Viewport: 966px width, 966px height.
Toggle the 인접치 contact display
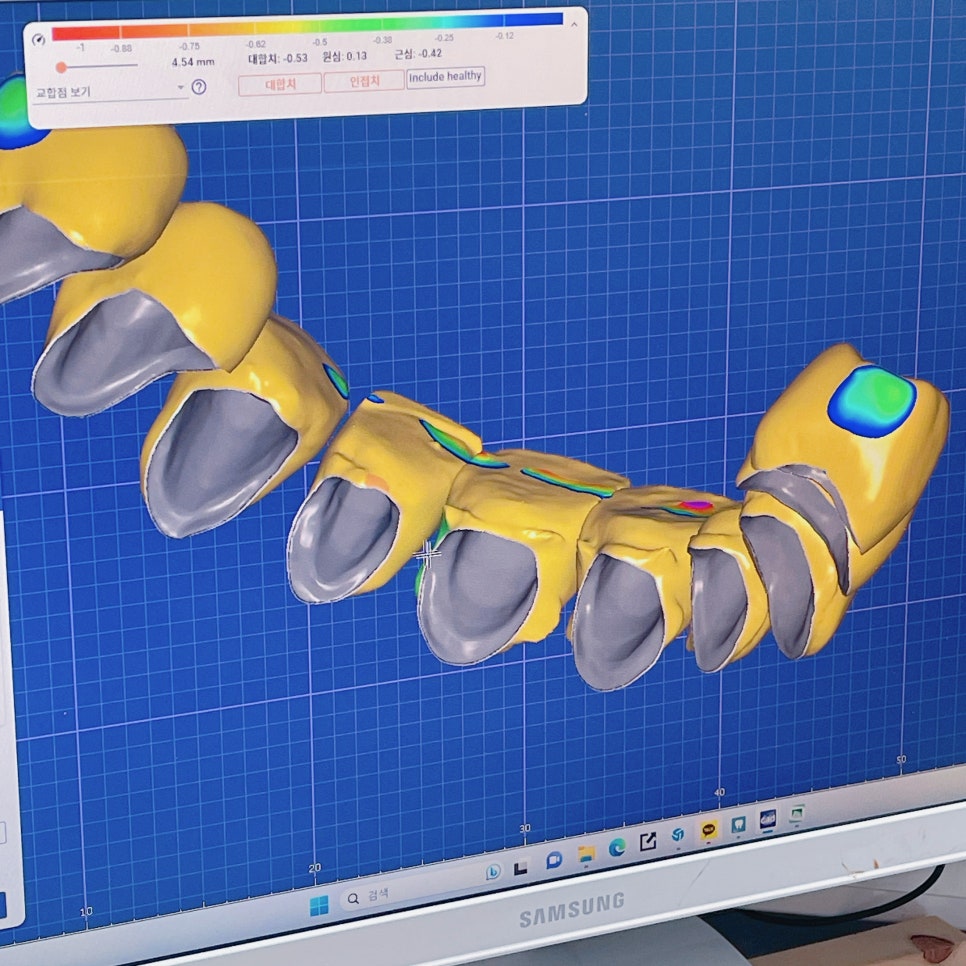[364, 81]
